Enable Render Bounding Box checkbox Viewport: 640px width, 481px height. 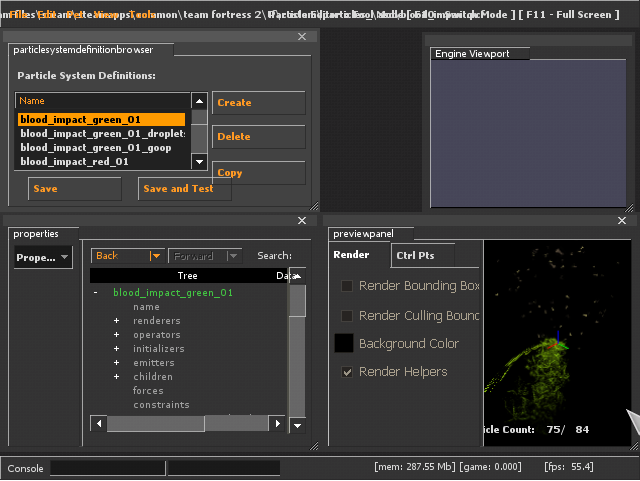point(347,286)
